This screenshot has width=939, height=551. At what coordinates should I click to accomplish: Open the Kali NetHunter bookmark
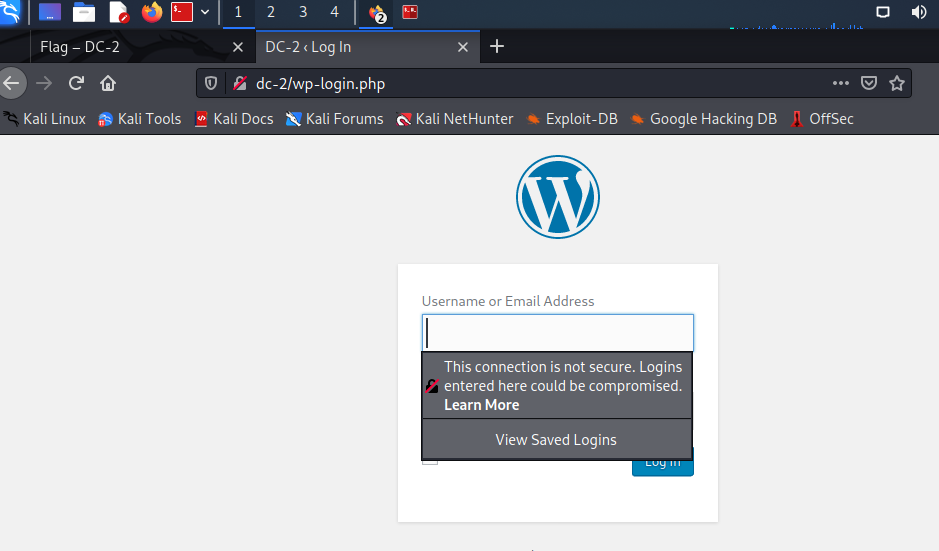tap(455, 119)
